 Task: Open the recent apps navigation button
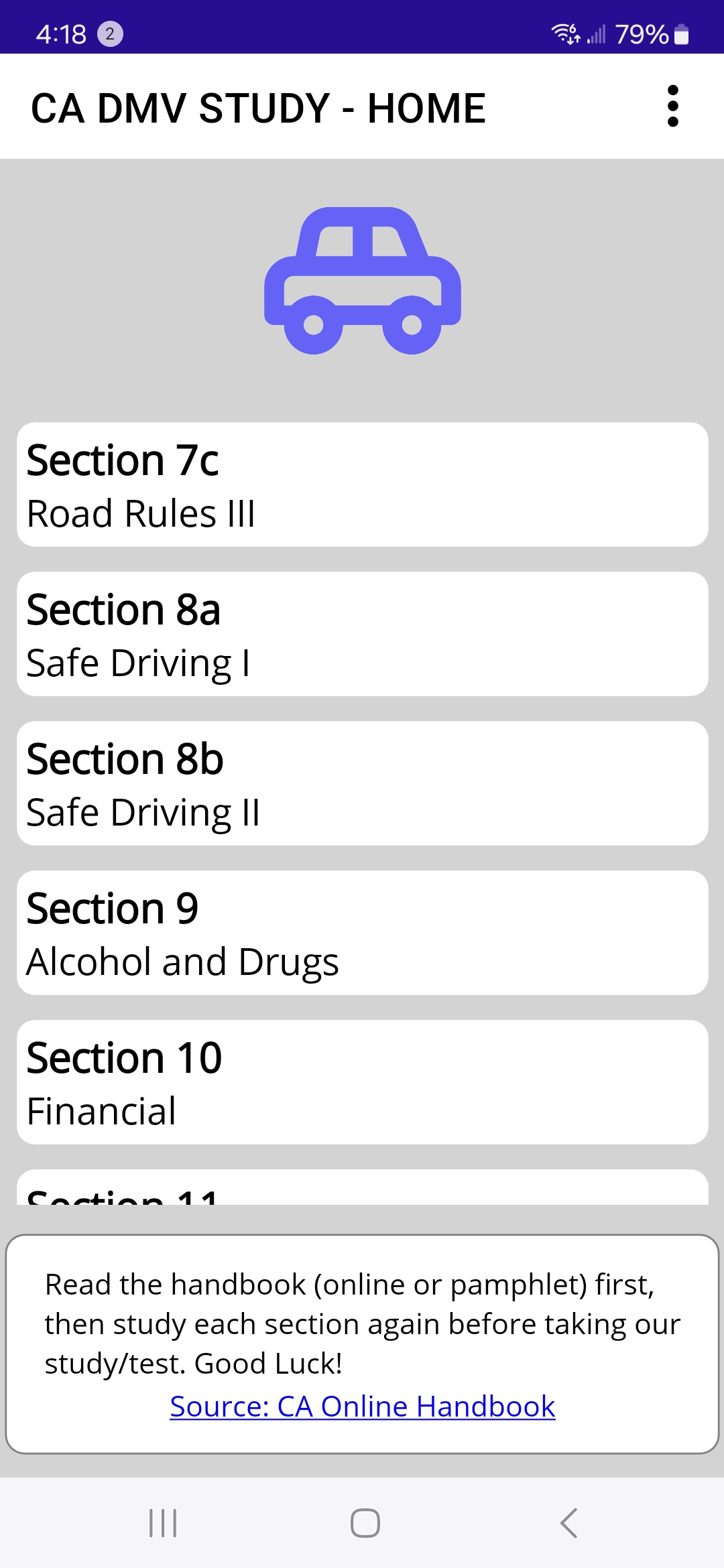(x=163, y=1522)
